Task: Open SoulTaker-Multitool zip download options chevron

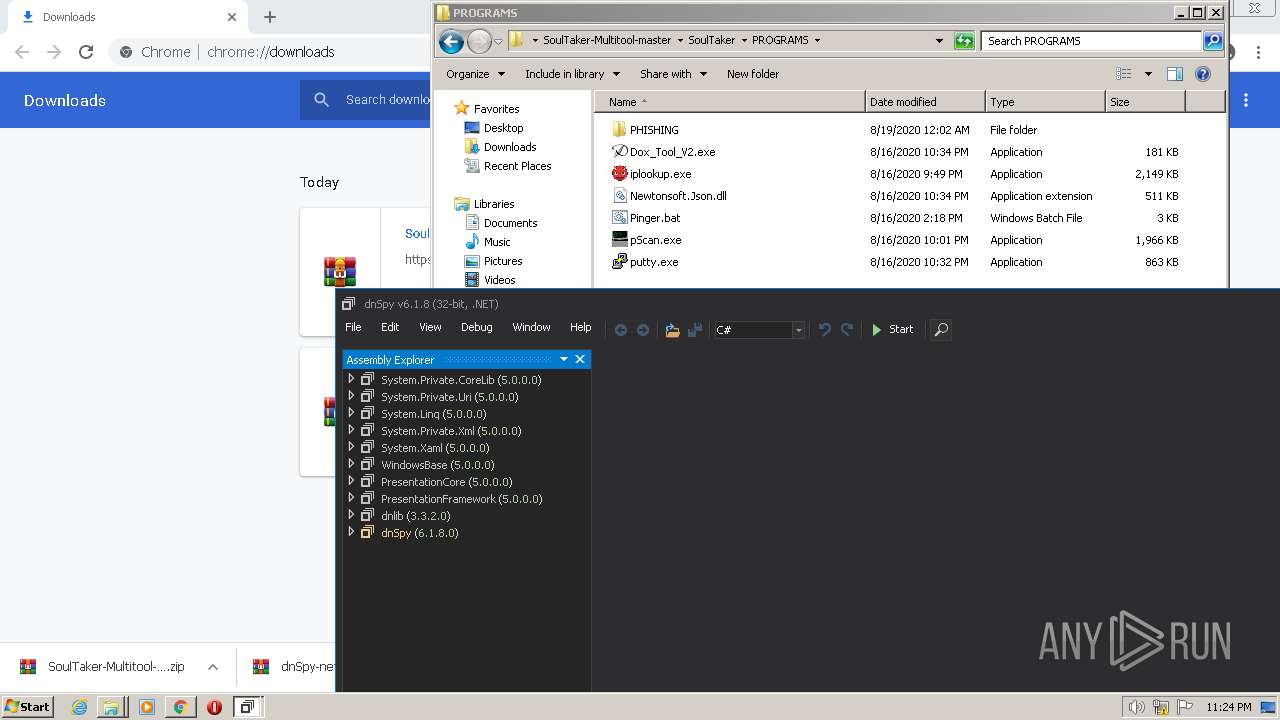Action: (213, 667)
